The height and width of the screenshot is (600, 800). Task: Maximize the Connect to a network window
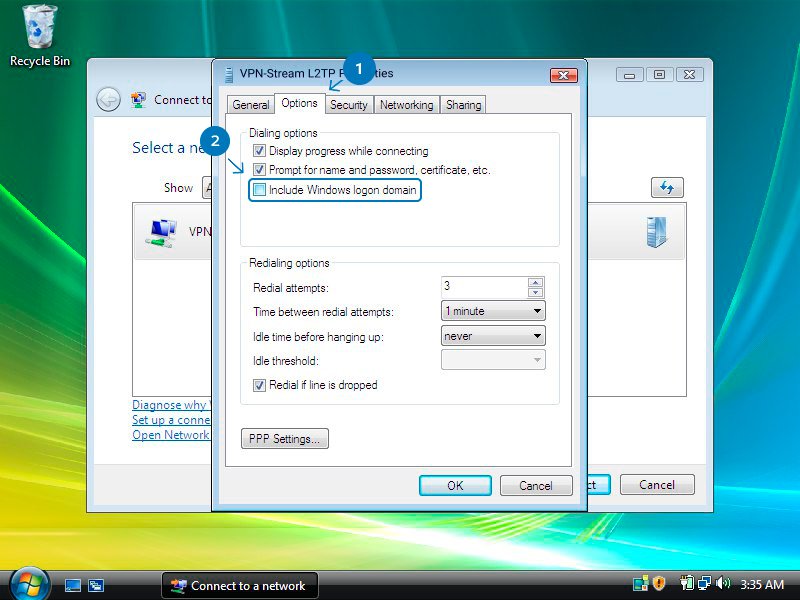(x=659, y=74)
